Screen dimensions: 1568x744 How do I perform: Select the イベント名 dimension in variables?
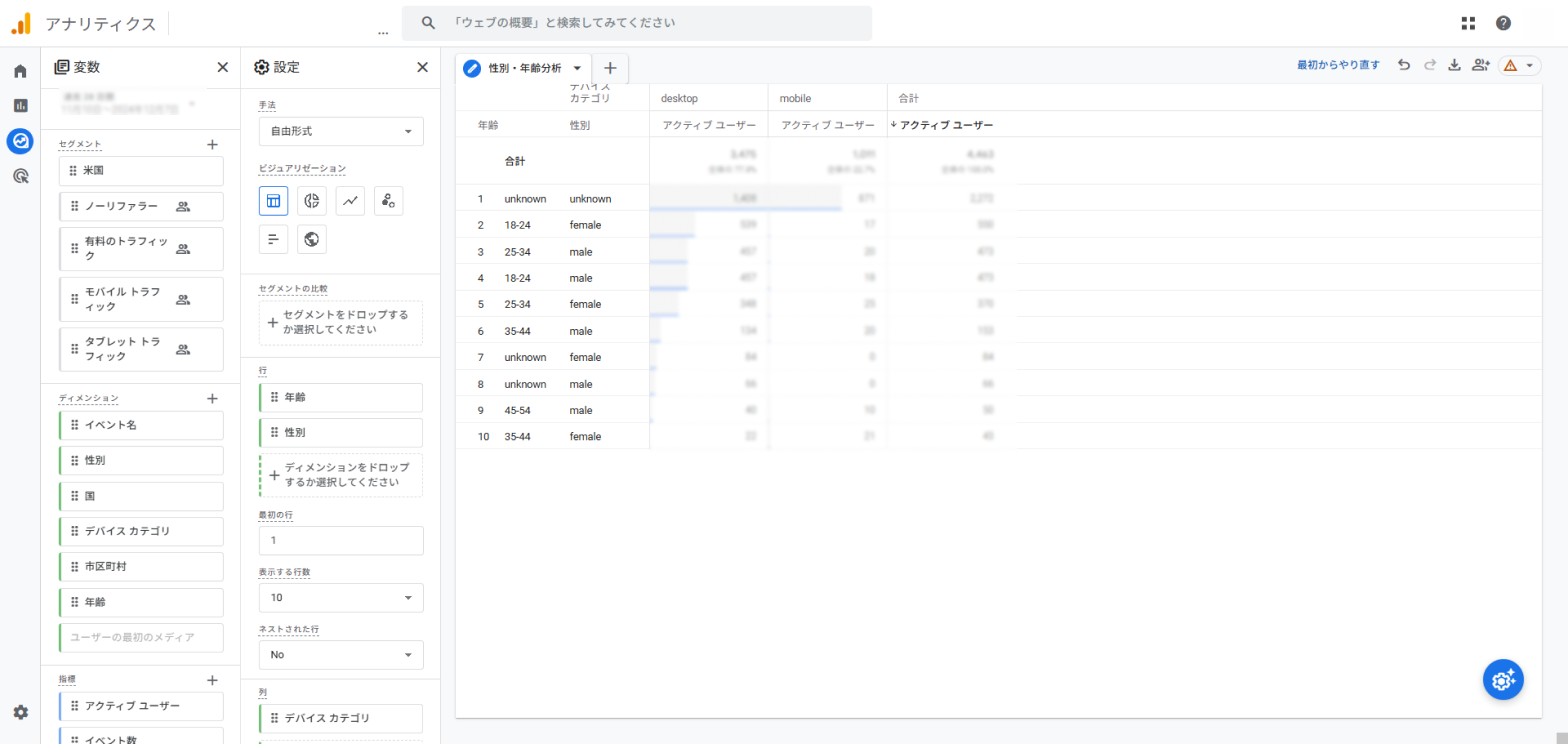click(x=141, y=425)
